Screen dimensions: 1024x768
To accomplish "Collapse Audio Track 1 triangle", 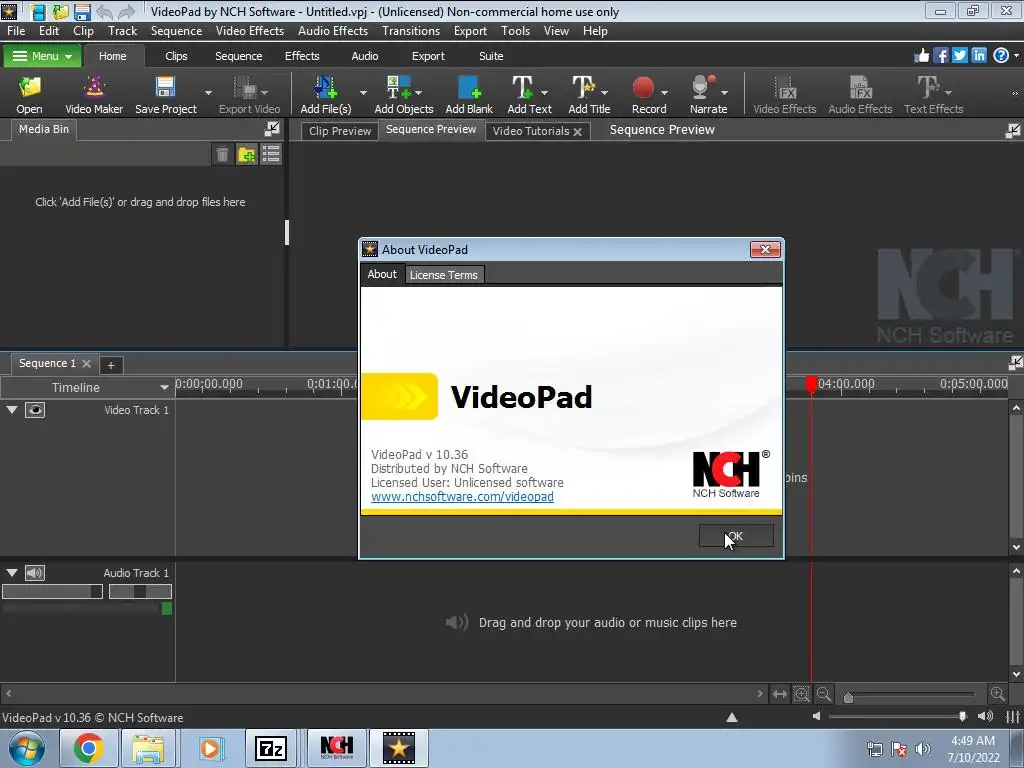I will (12, 572).
